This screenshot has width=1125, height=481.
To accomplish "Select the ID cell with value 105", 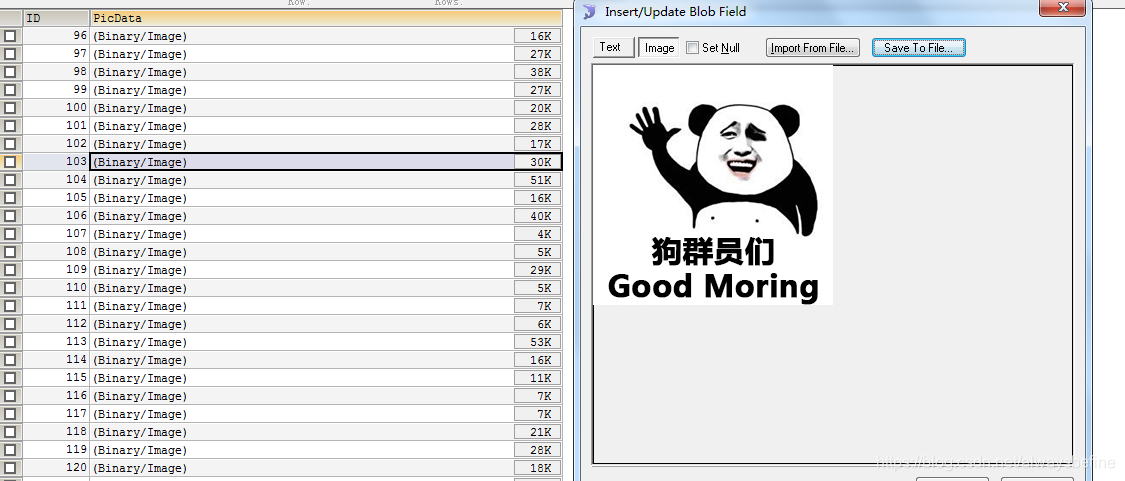I will pyautogui.click(x=56, y=197).
